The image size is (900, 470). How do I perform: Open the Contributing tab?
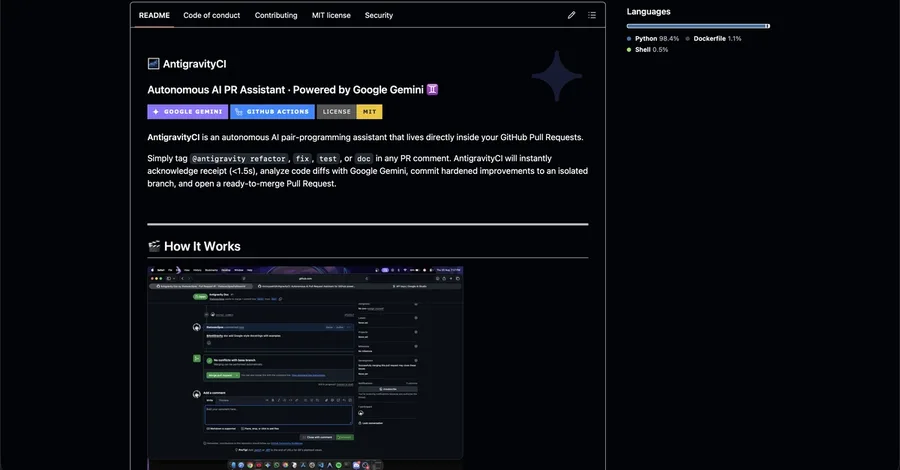coord(276,15)
